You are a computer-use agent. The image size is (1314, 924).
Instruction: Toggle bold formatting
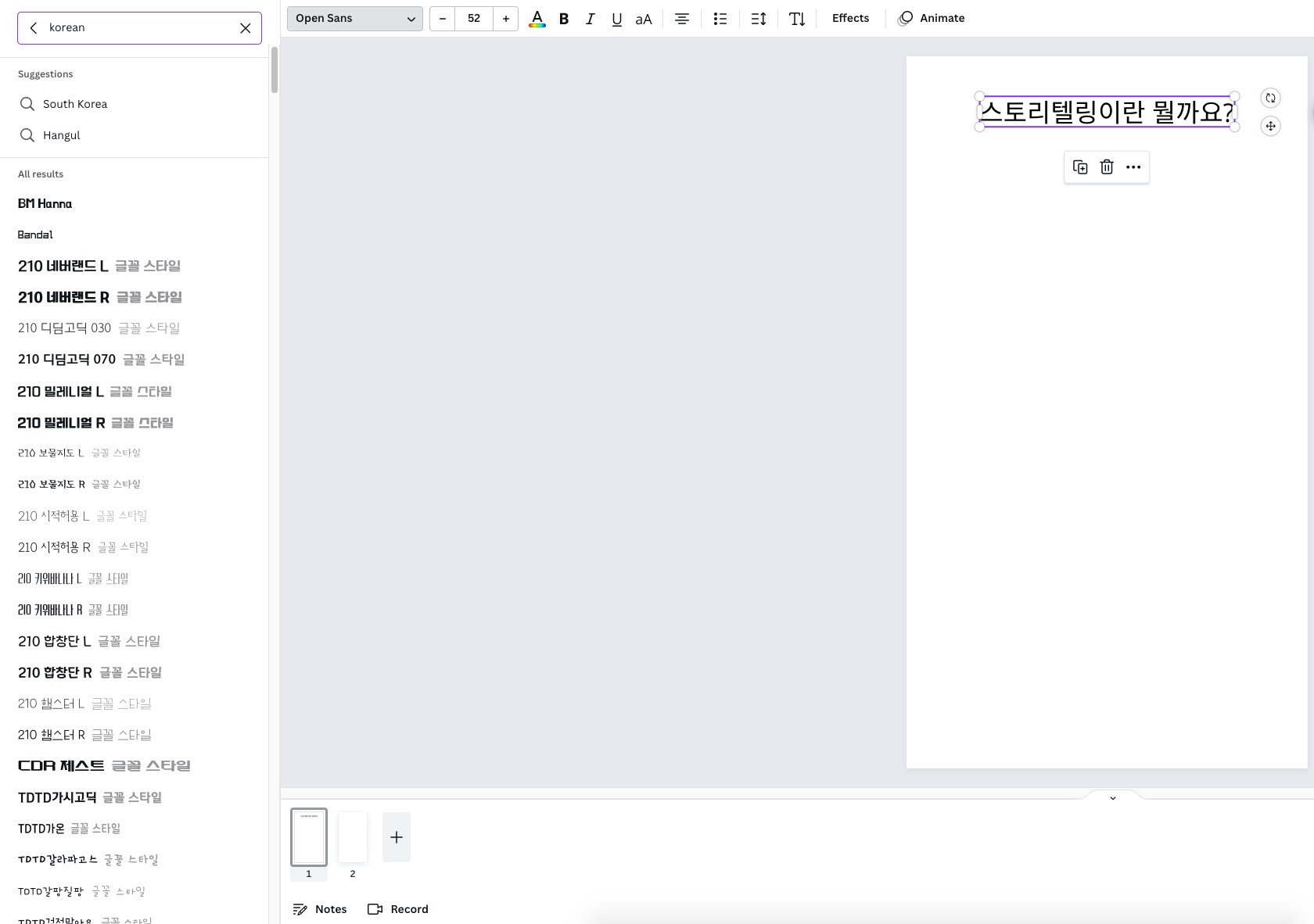click(x=564, y=19)
